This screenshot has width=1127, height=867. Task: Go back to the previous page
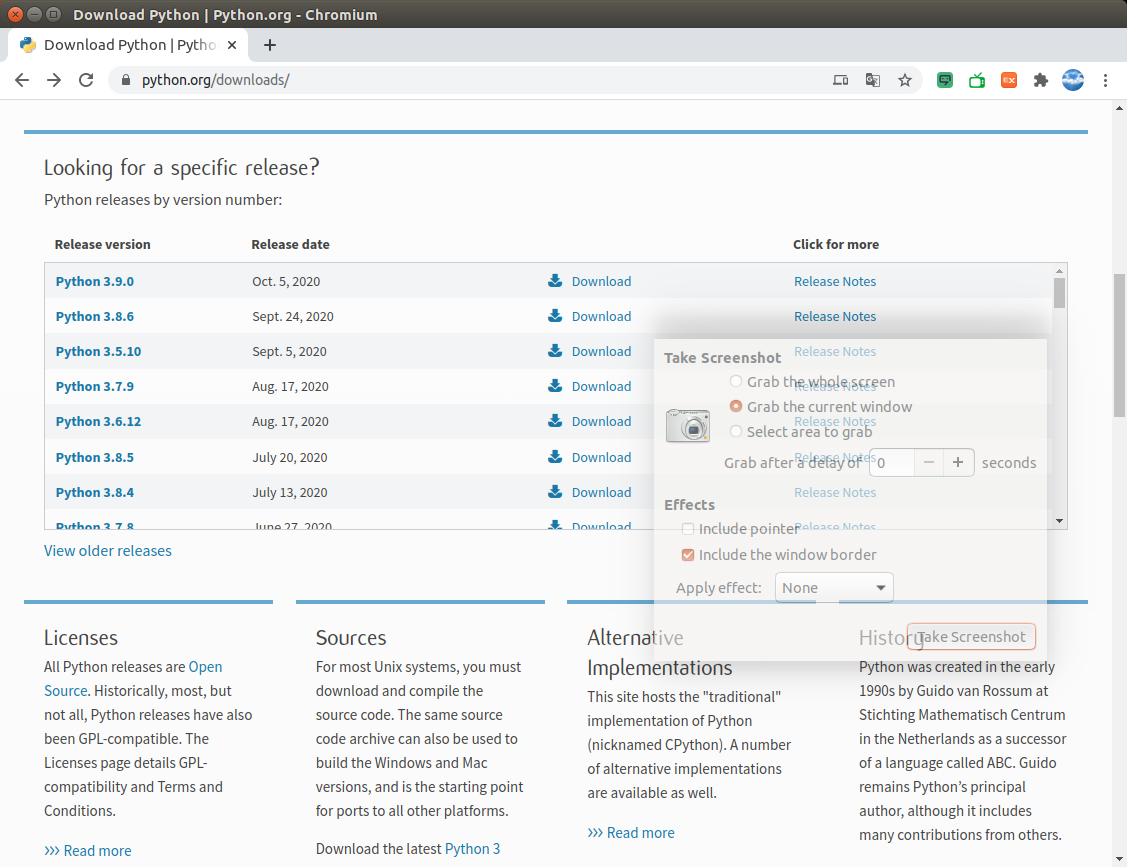22,80
